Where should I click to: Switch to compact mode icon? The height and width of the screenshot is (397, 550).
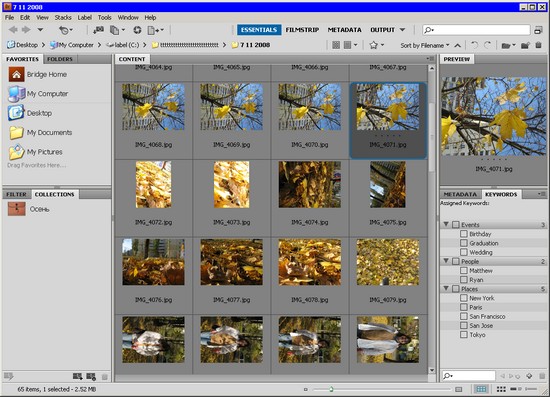point(538,30)
